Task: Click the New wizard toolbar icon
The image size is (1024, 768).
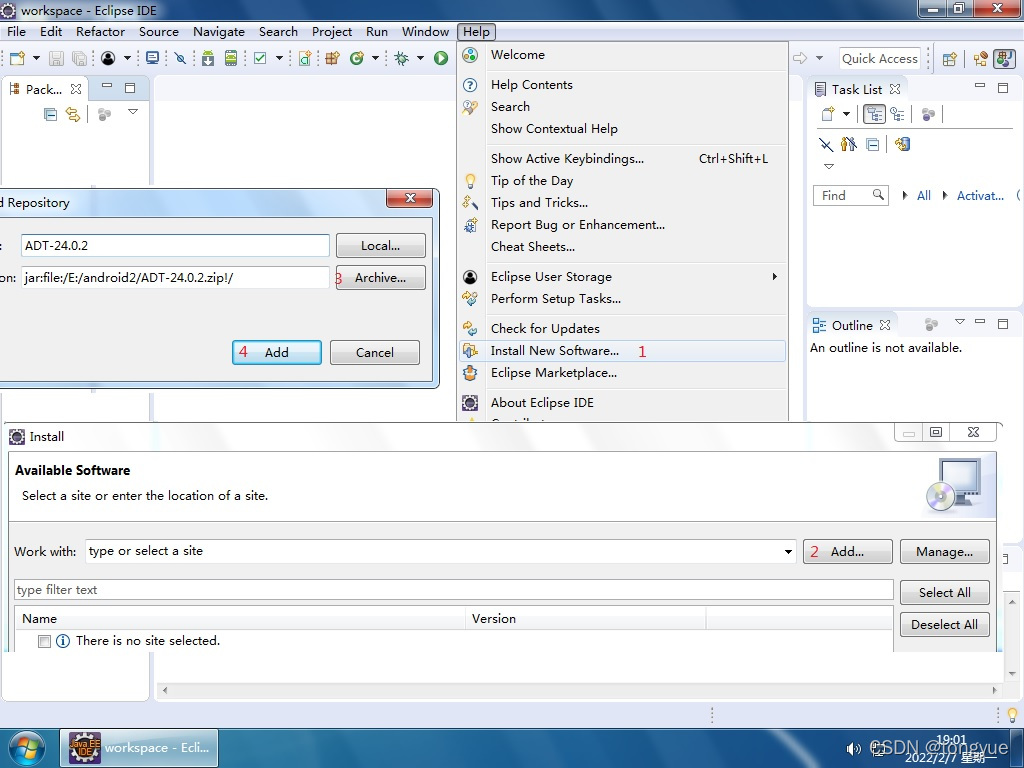Action: 18,58
